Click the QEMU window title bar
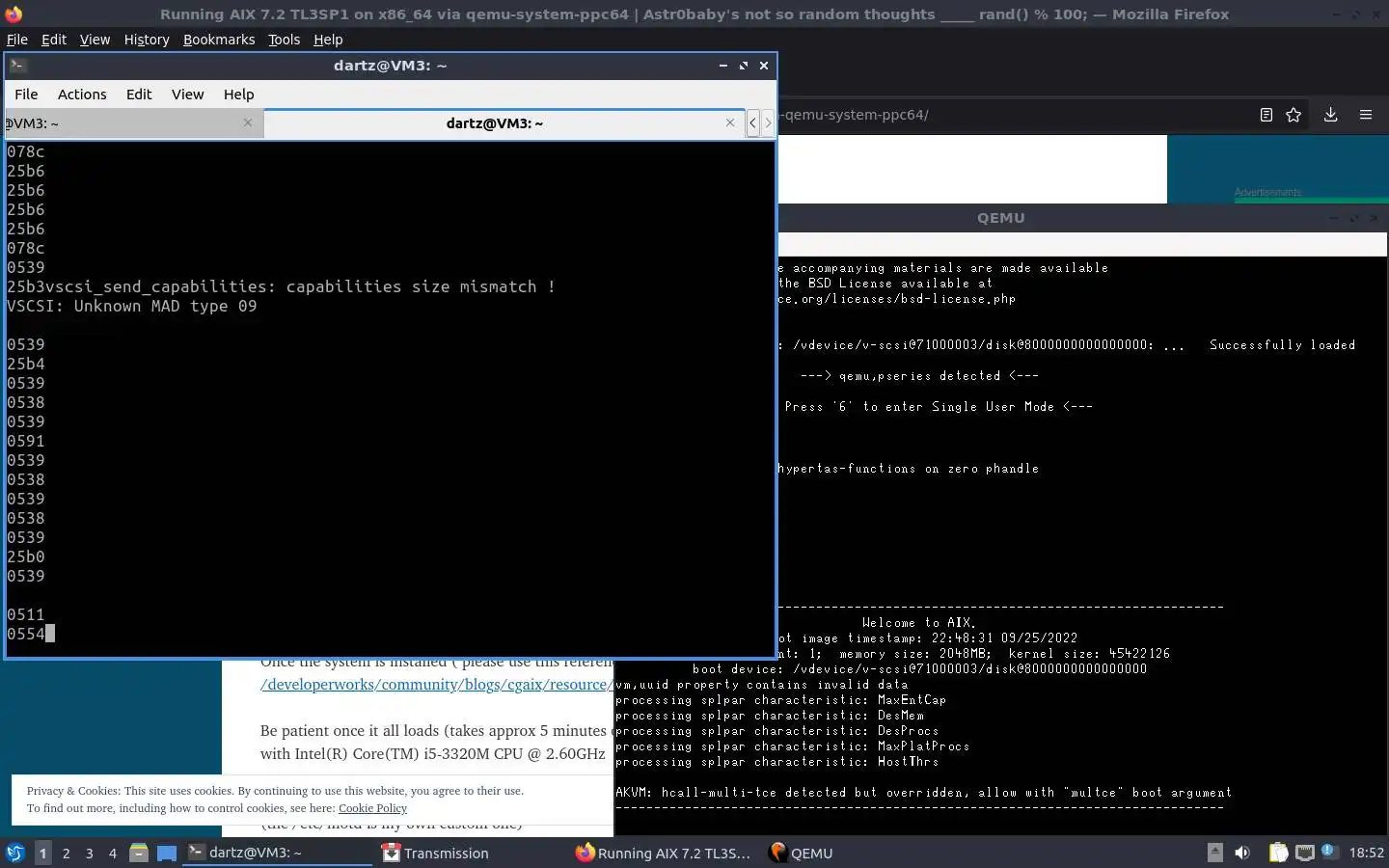Image resolution: width=1389 pixels, height=868 pixels. (1000, 218)
